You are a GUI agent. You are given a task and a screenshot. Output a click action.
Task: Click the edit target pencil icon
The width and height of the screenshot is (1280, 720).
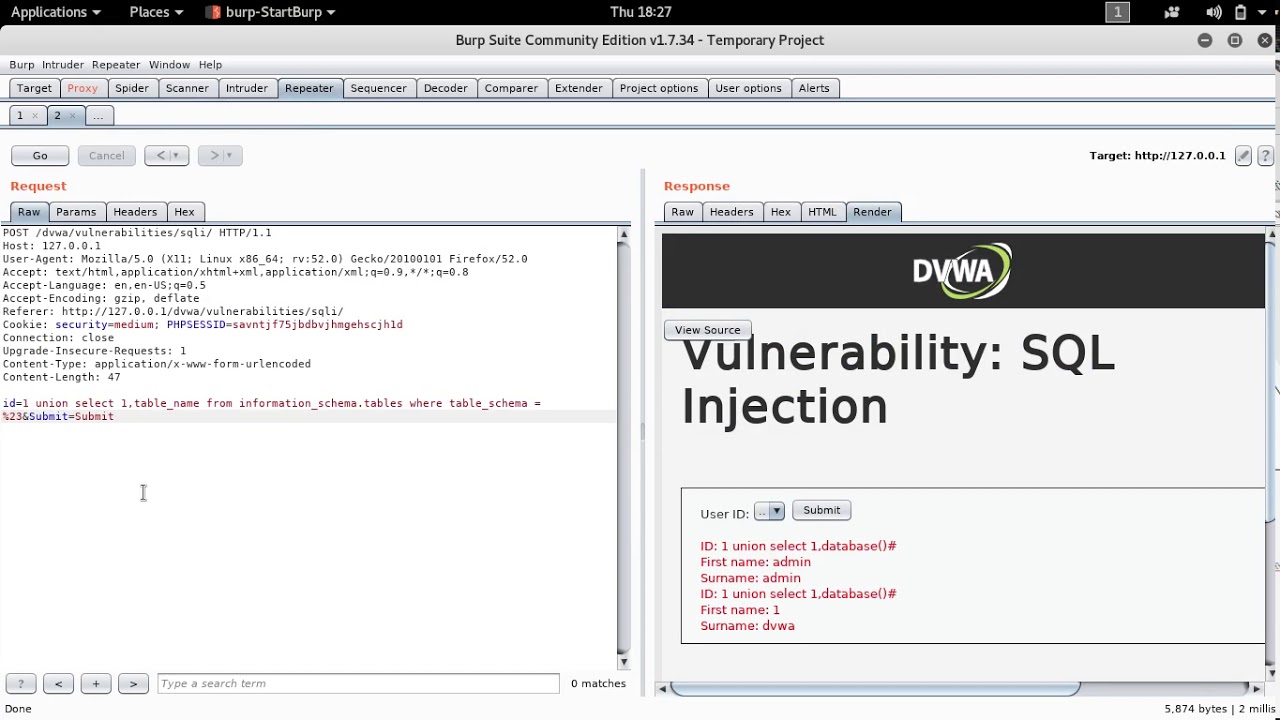tap(1243, 156)
